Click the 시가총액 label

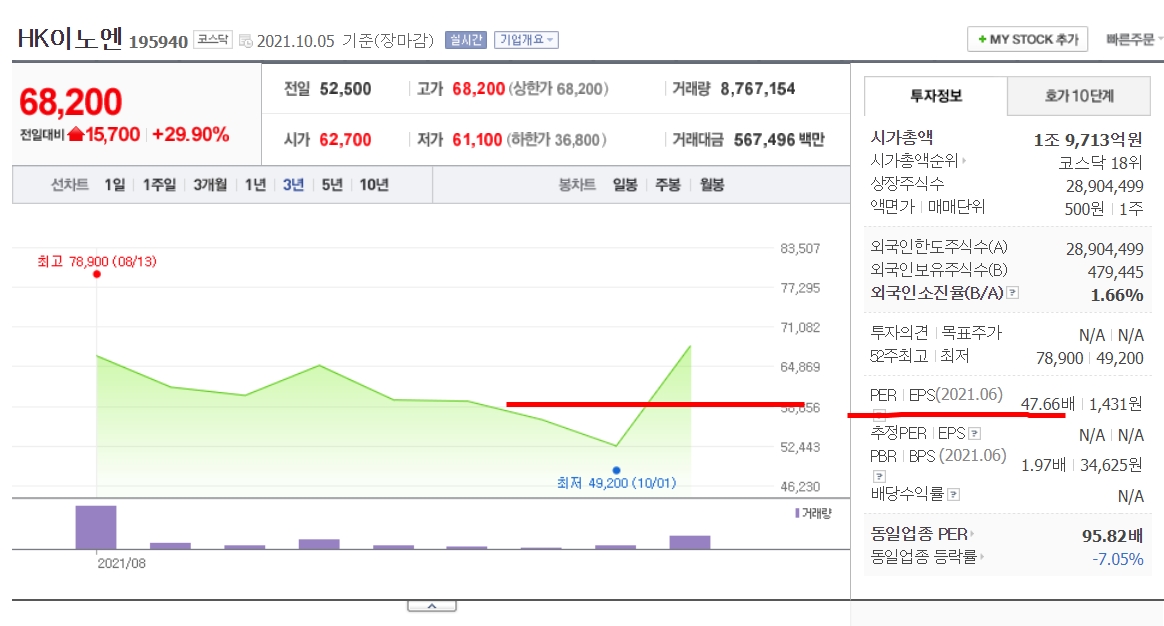point(901,137)
